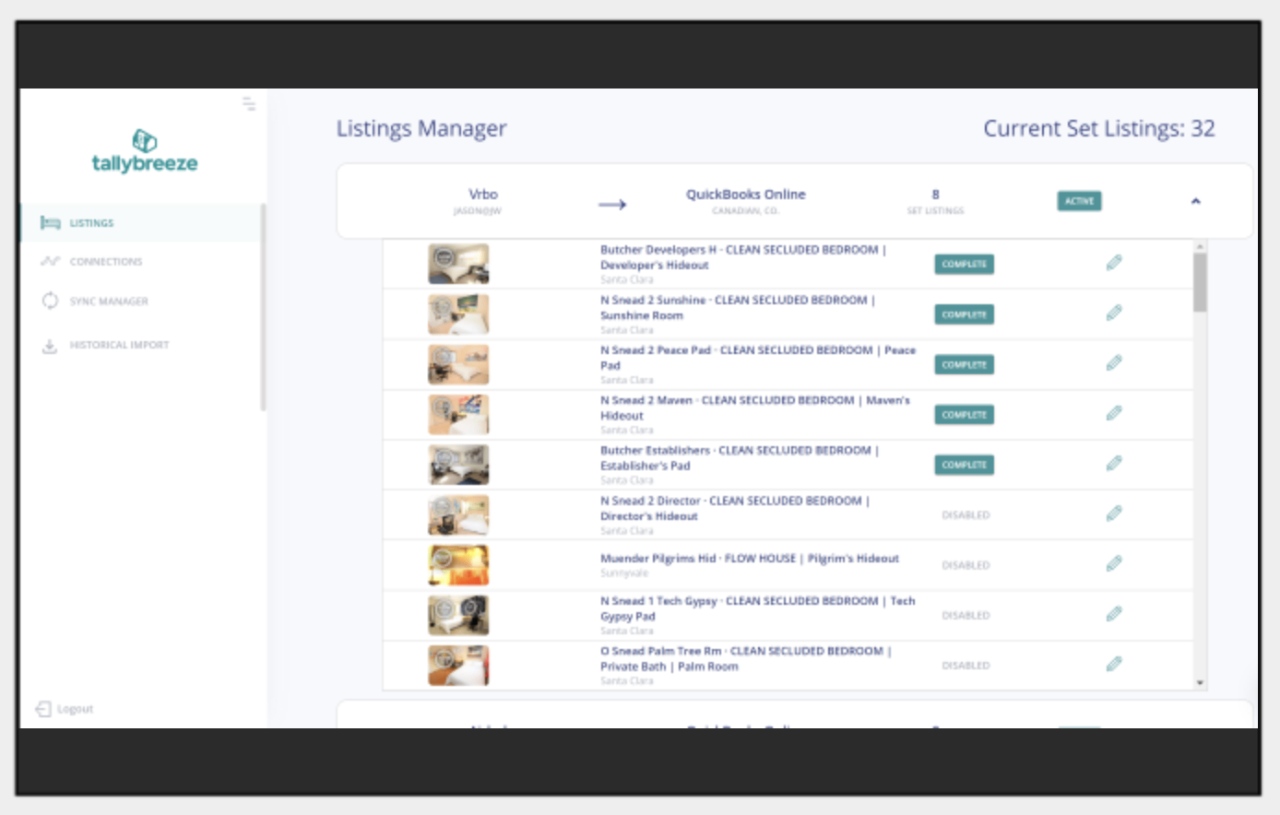Edit the Palm Room listing pencil icon
1280x815 pixels.
1114,663
